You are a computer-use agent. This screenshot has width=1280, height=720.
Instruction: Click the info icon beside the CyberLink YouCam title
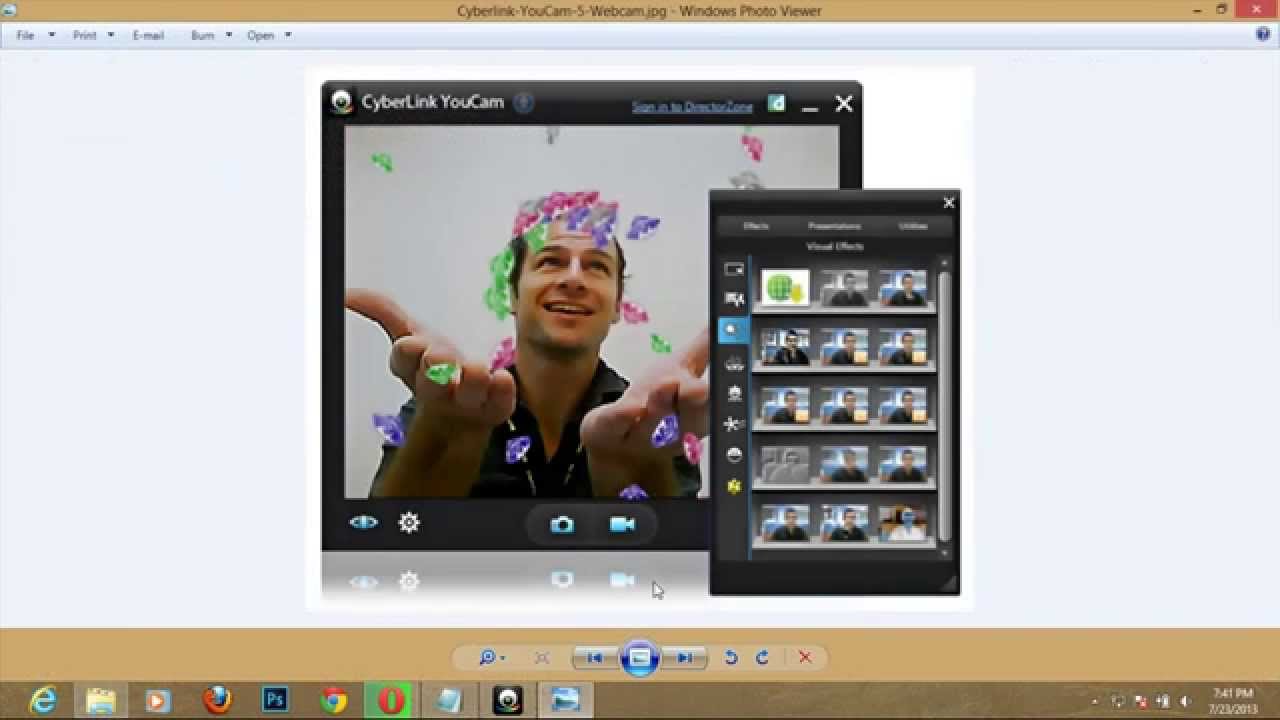523,102
